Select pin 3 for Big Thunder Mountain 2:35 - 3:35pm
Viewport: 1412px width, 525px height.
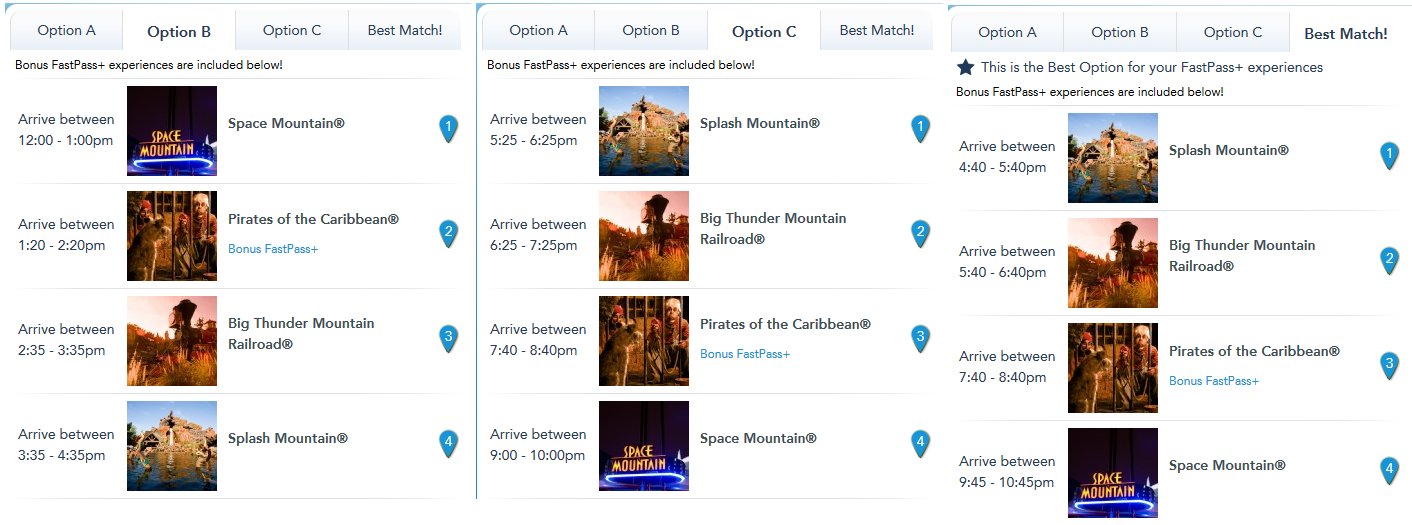click(x=449, y=339)
